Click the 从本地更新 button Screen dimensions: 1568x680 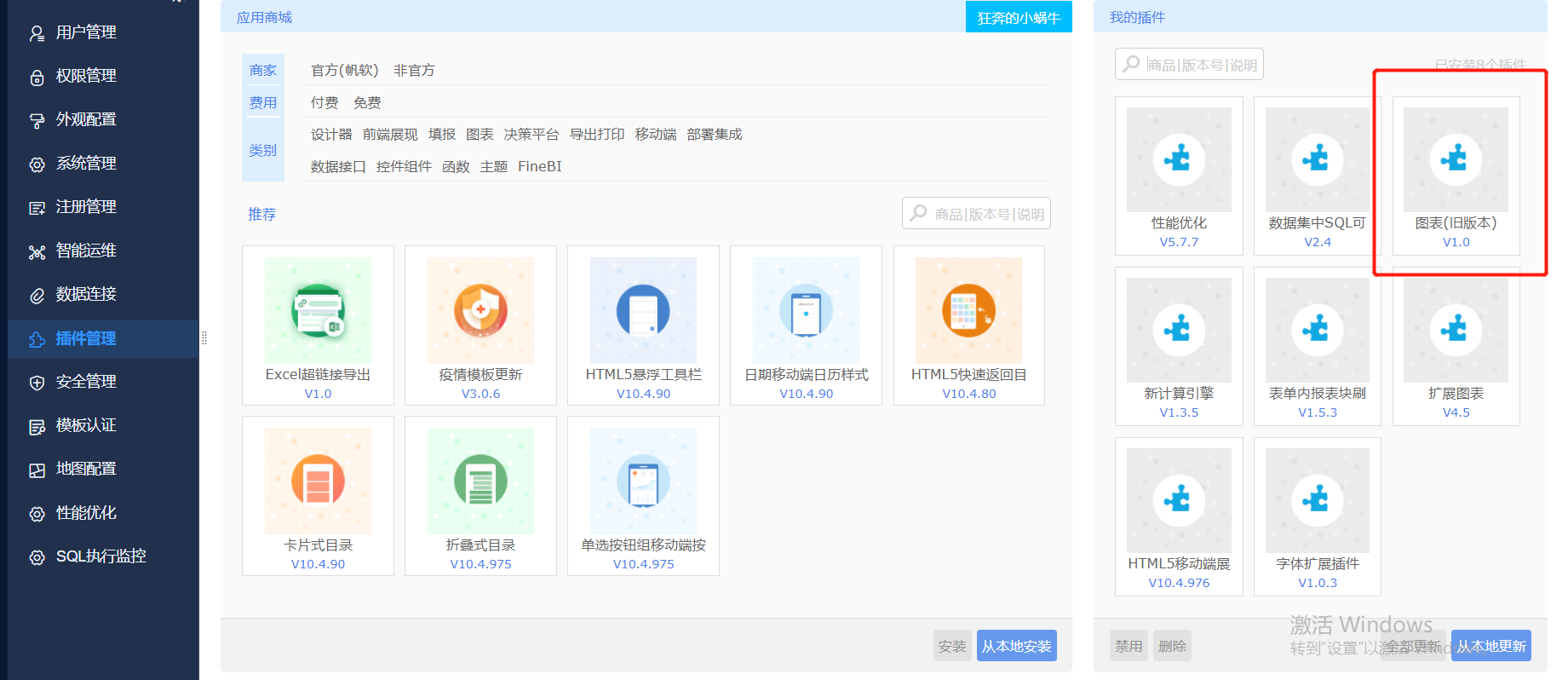click(1490, 646)
